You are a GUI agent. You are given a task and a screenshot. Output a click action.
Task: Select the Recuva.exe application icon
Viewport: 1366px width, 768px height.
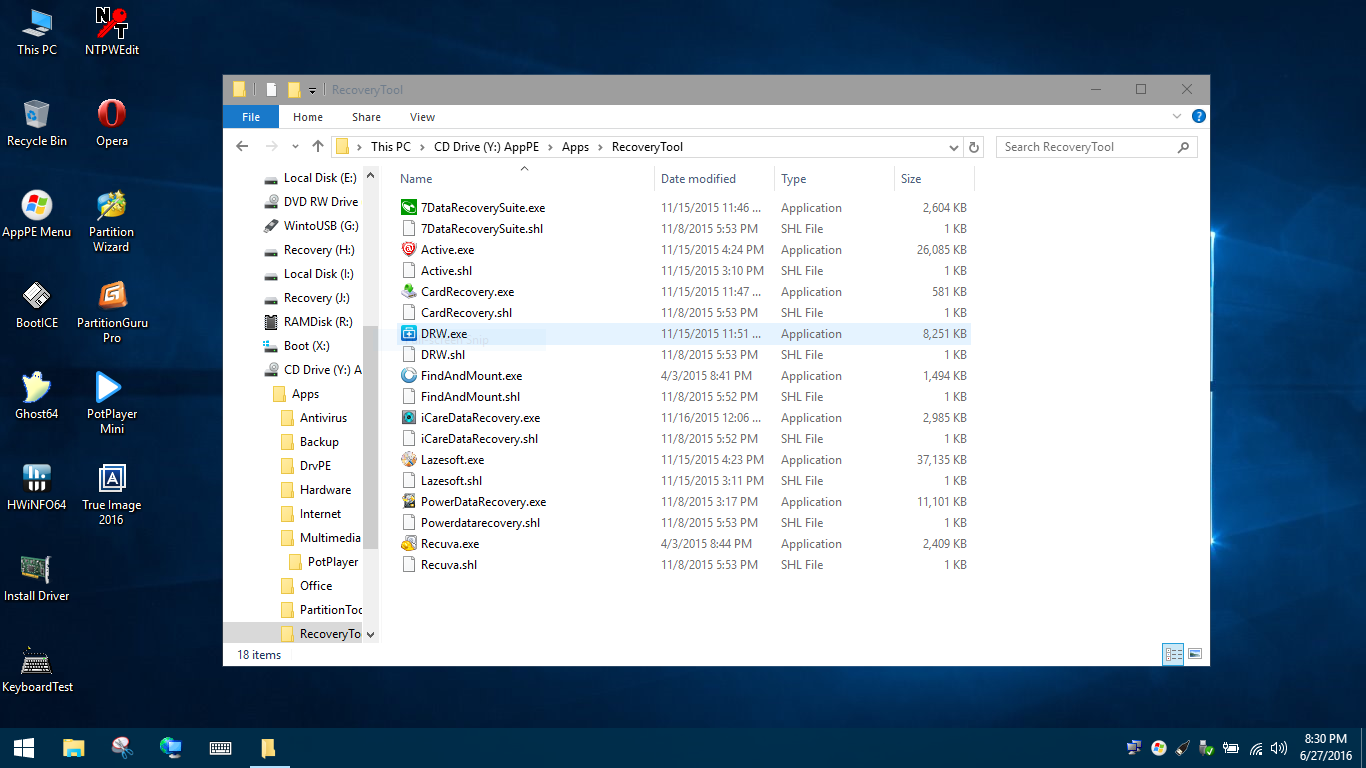408,544
